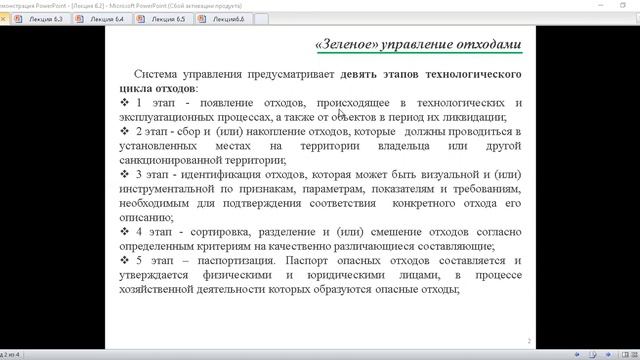Click the bold phrase девять этапов технологического
Viewport: 640px width, 360px height.
click(431, 74)
